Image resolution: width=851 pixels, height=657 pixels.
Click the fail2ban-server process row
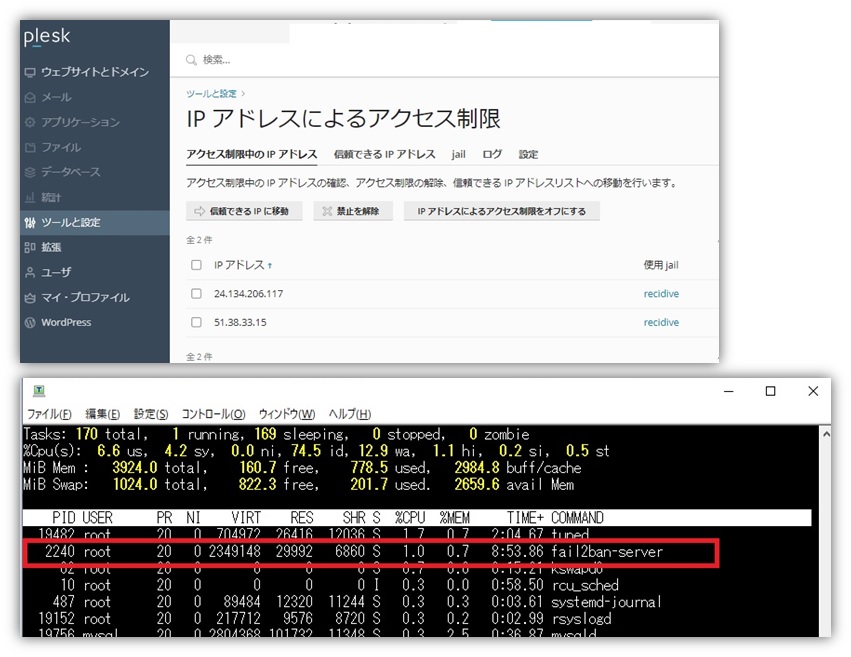click(371, 552)
